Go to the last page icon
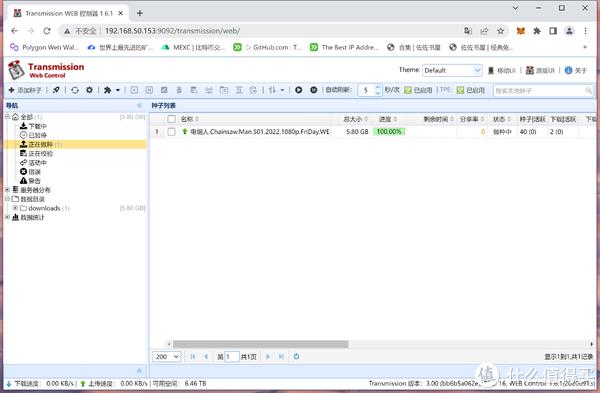 pos(281,357)
